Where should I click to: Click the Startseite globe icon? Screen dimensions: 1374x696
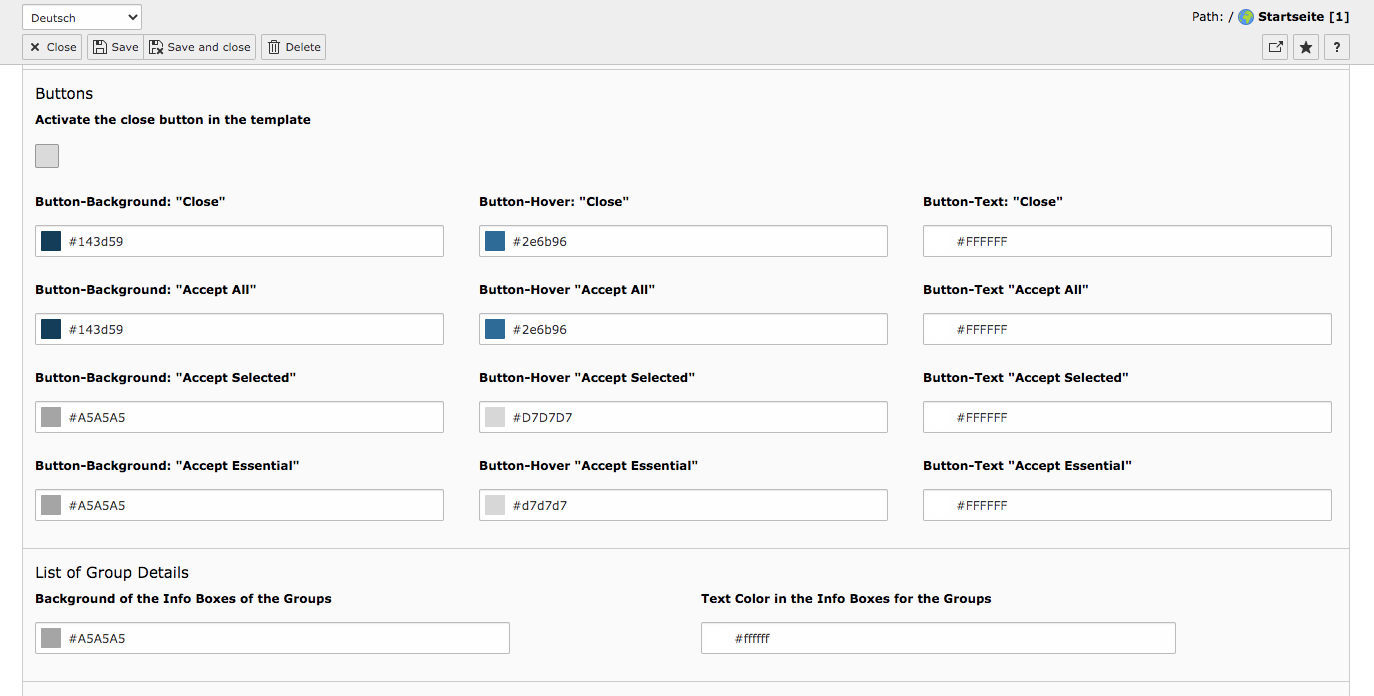(x=1246, y=17)
